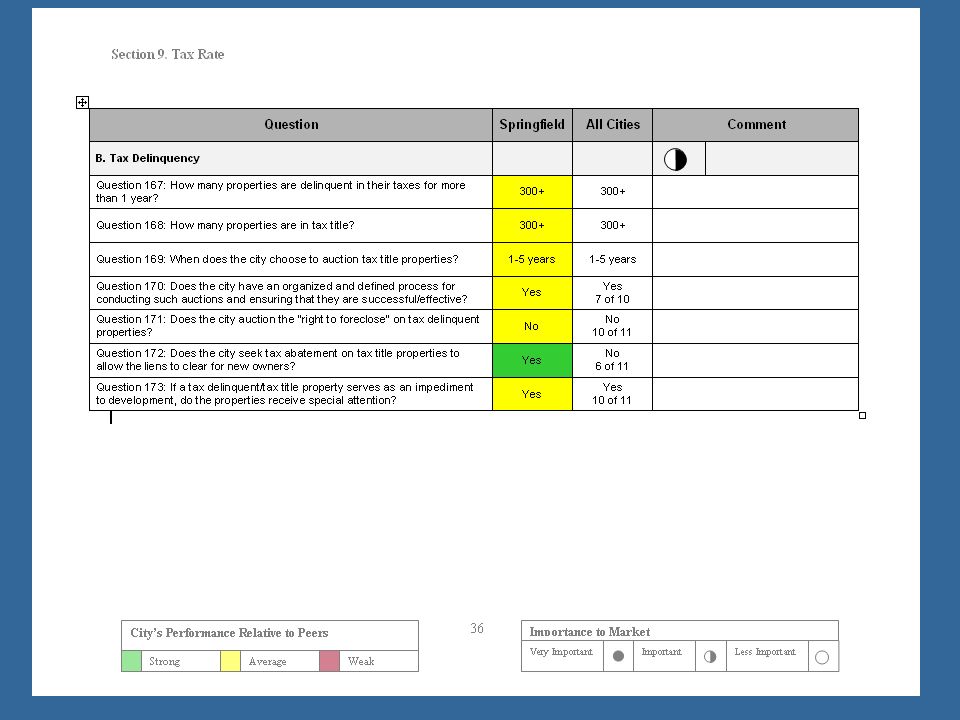960x720 pixels.
Task: Click the Springfield 1-5 years cell
Action: click(x=532, y=259)
